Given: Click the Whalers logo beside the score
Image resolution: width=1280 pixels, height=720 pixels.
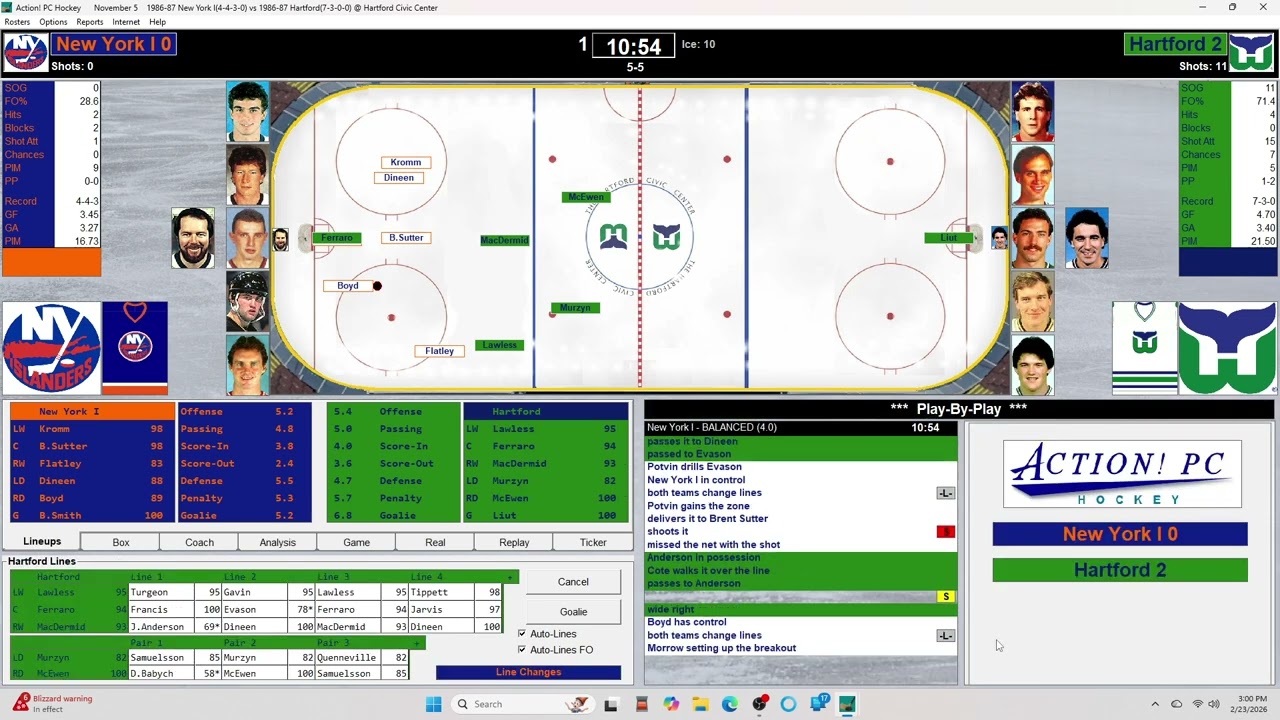Looking at the screenshot, I should point(1251,52).
